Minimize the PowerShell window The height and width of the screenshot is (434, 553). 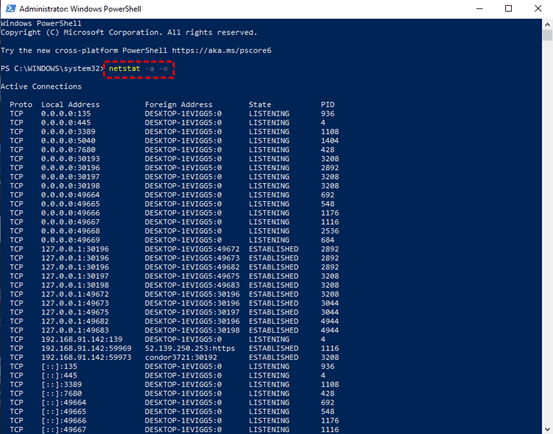(x=480, y=8)
